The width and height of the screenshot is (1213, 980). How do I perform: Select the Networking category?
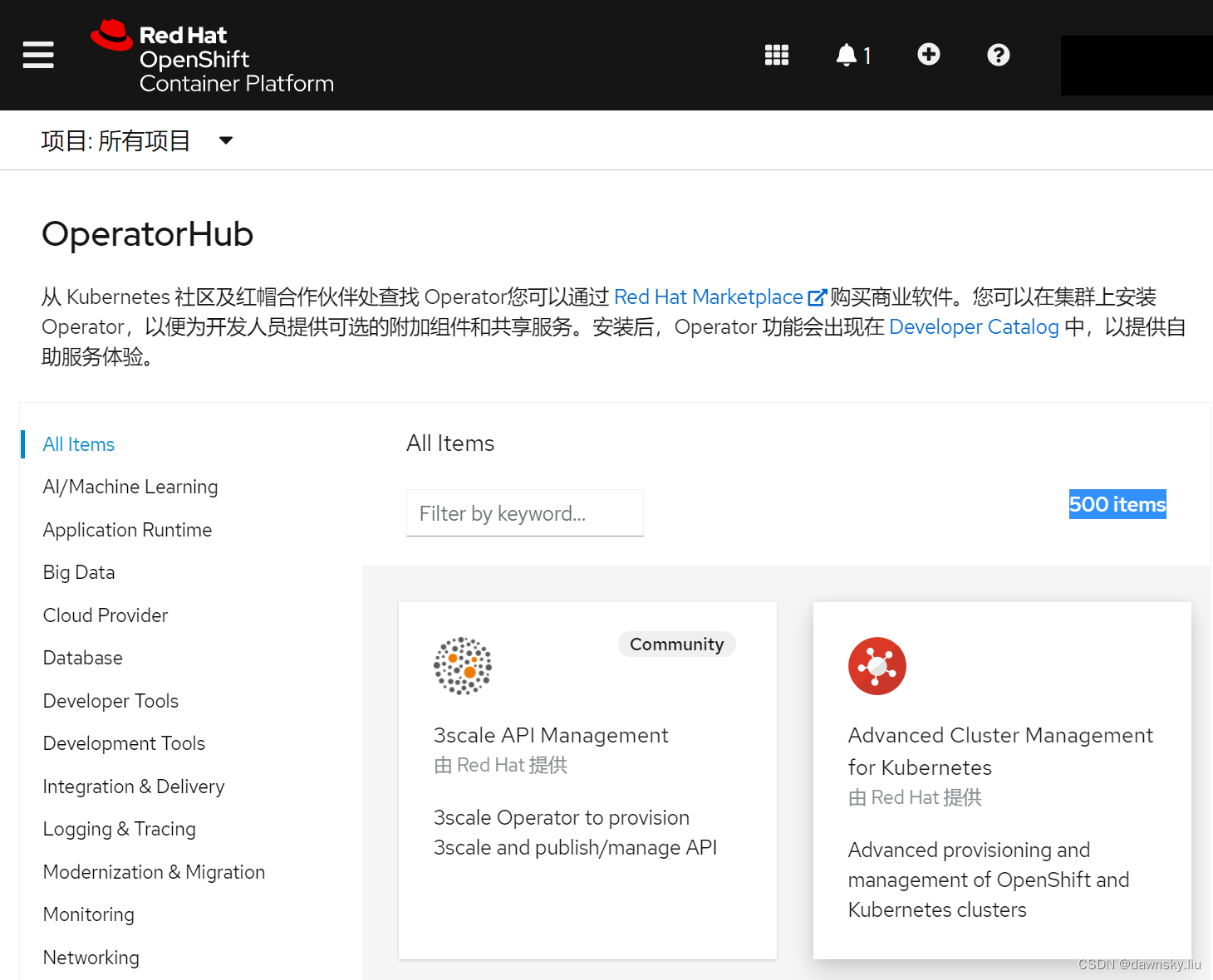click(91, 958)
